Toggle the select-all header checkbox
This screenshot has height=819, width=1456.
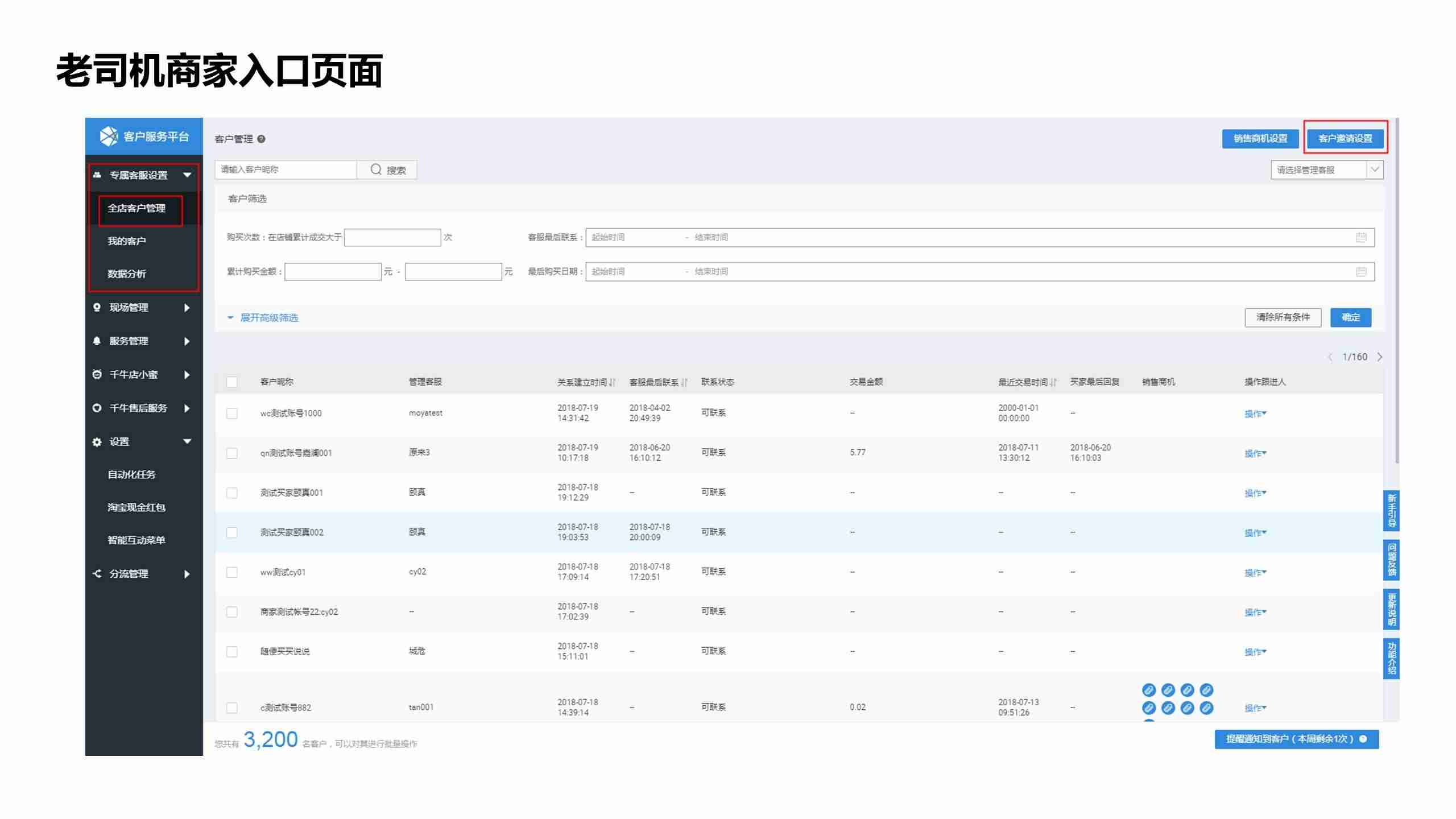click(231, 382)
